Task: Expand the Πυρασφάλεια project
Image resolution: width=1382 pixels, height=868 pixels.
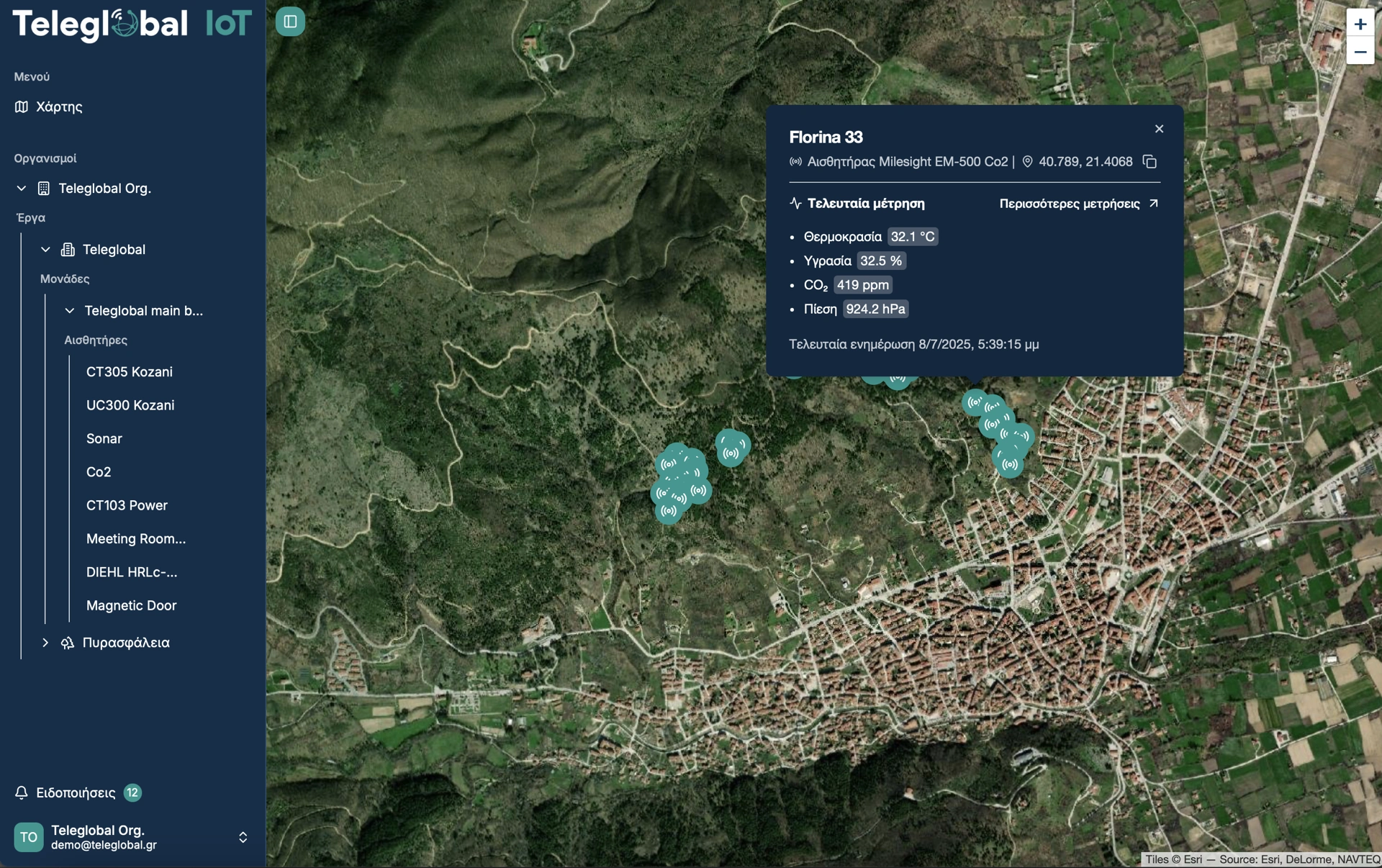Action: (x=45, y=643)
